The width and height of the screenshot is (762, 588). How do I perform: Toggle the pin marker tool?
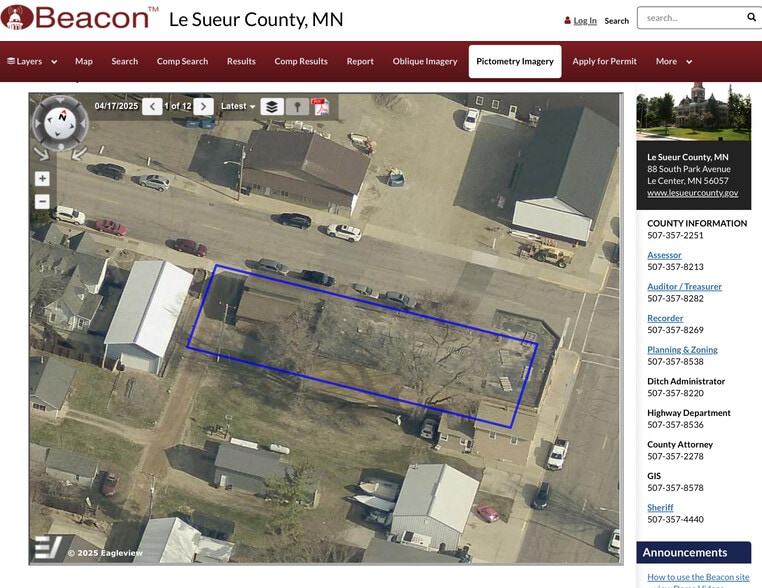[297, 106]
